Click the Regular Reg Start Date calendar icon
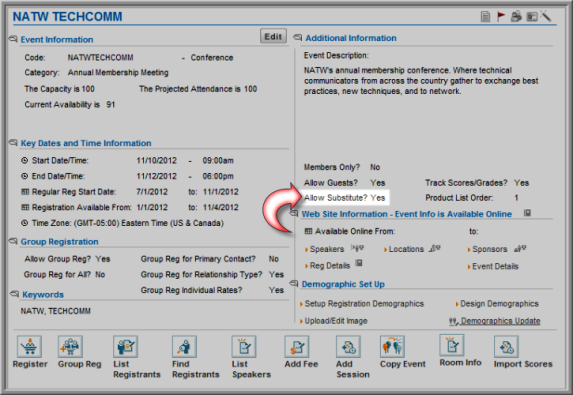The image size is (573, 395). click(25, 191)
